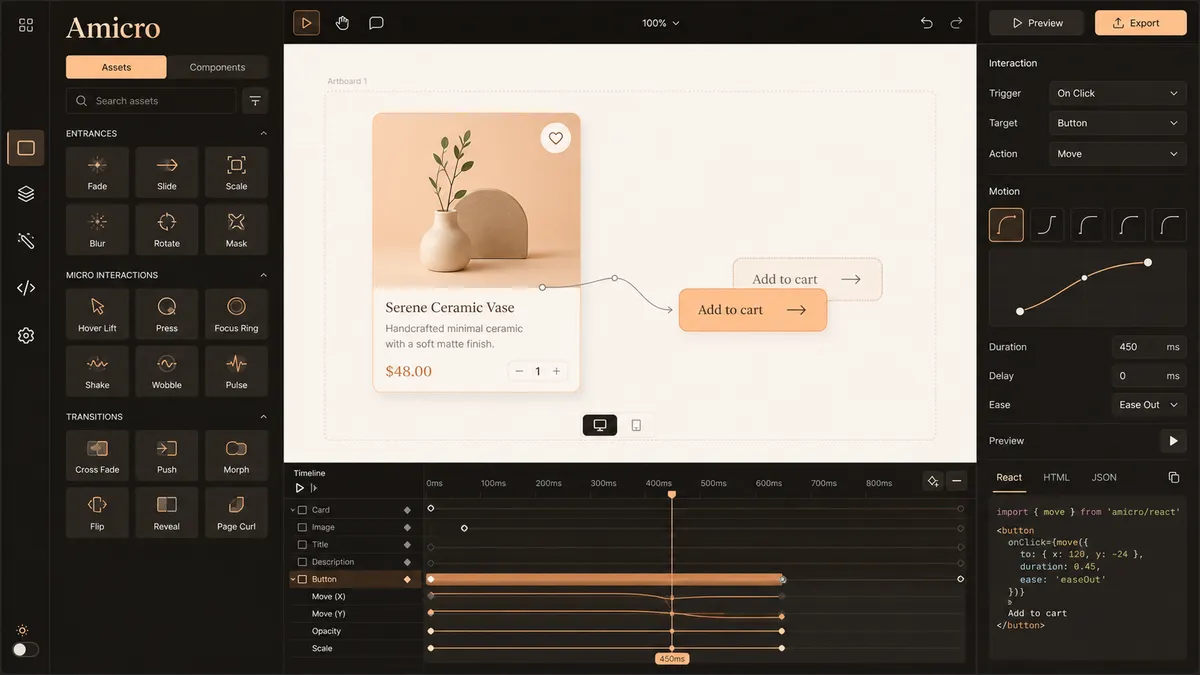Select the Focus Ring micro interaction
1200x675 pixels.
[236, 314]
